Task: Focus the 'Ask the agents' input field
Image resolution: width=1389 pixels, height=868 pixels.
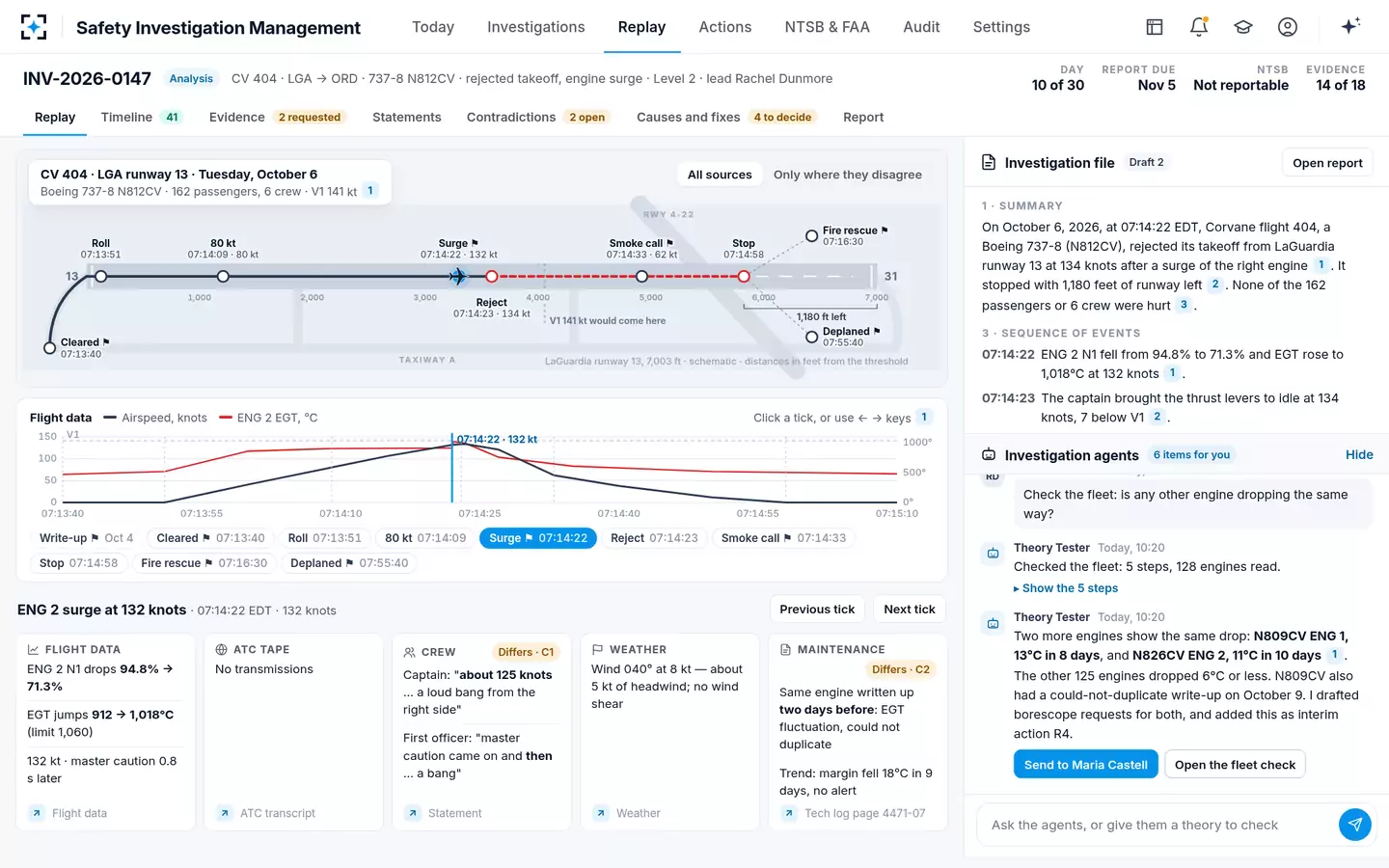Action: 1156,825
